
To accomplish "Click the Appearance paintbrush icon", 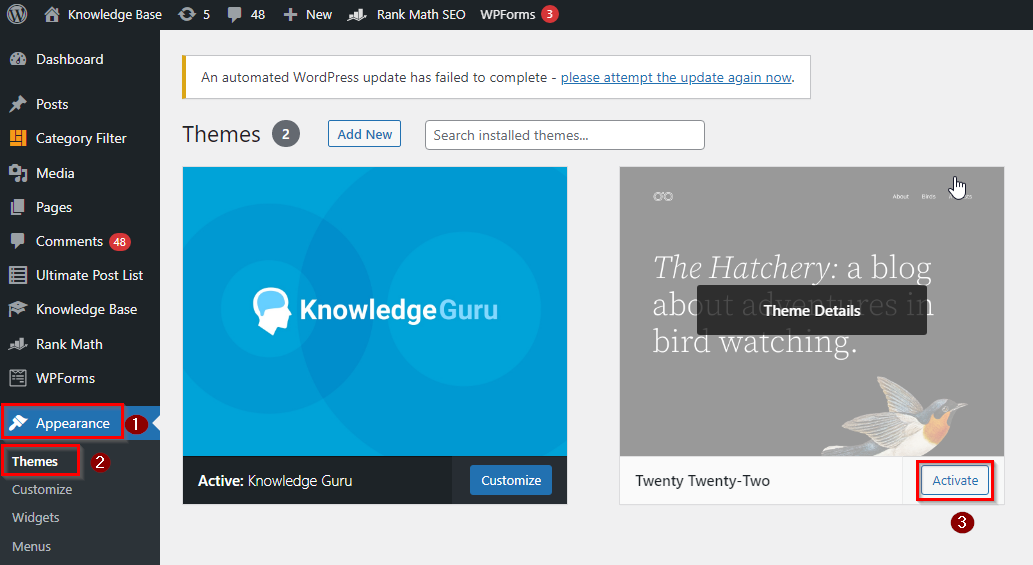I will 18,423.
